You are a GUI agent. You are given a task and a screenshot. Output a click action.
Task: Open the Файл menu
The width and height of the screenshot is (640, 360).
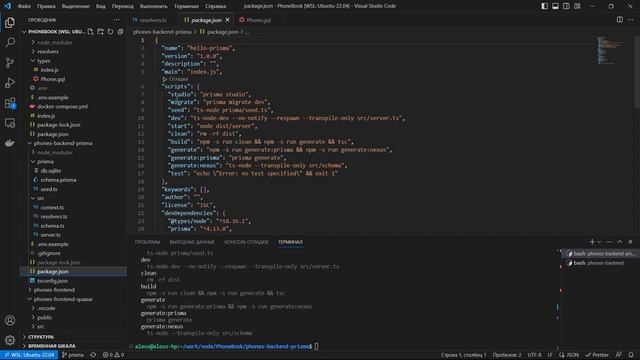click(24, 6)
